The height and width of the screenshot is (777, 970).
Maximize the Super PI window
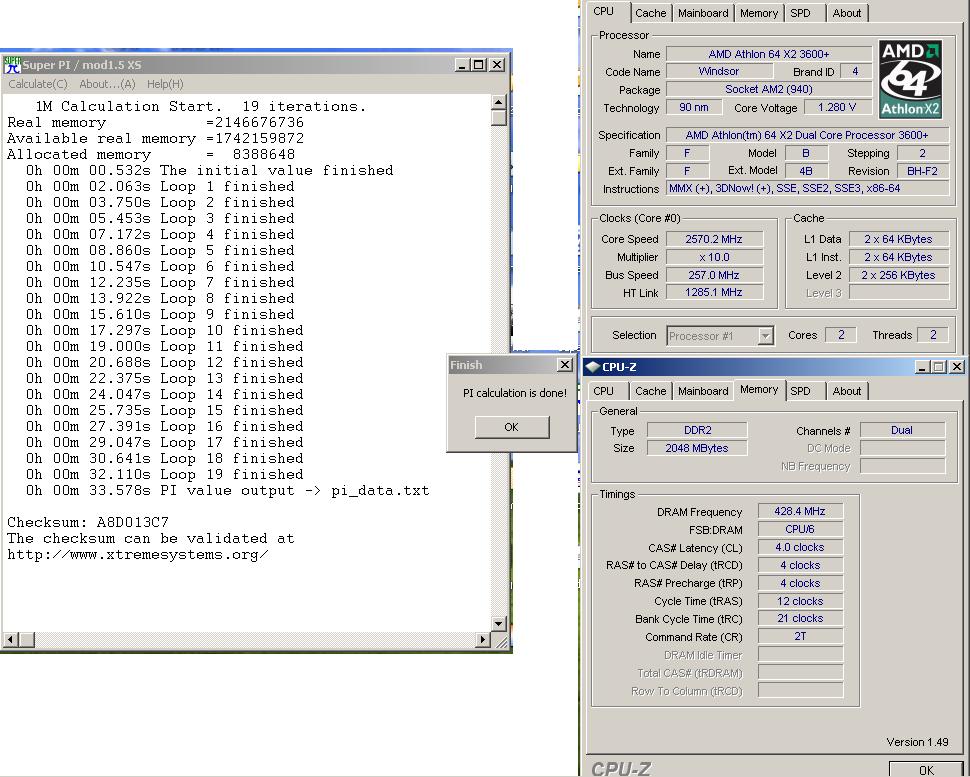click(x=479, y=65)
